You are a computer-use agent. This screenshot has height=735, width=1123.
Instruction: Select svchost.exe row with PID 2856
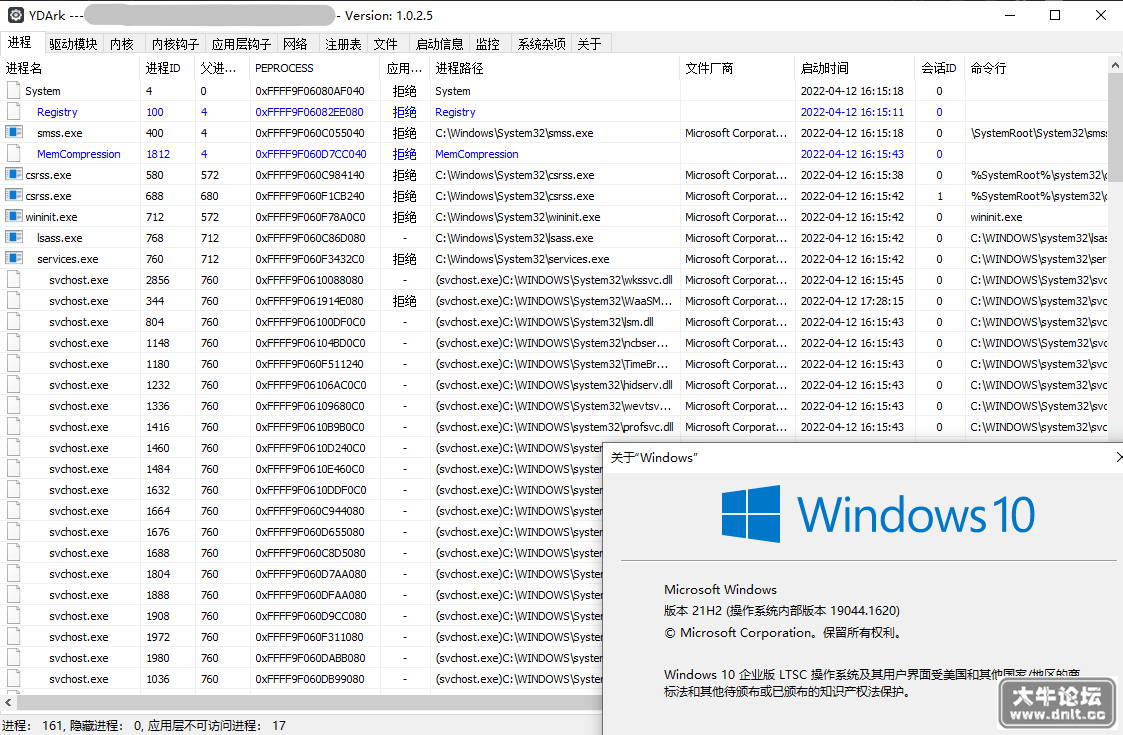click(556, 280)
